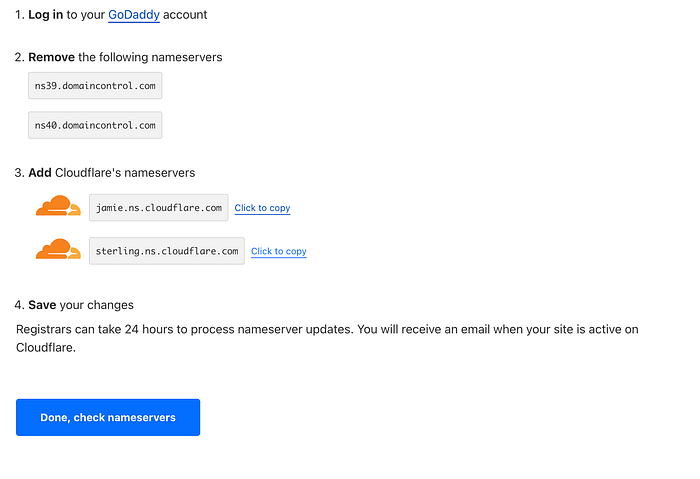
Task: Click the word account after GoDaddy
Action: coord(185,15)
